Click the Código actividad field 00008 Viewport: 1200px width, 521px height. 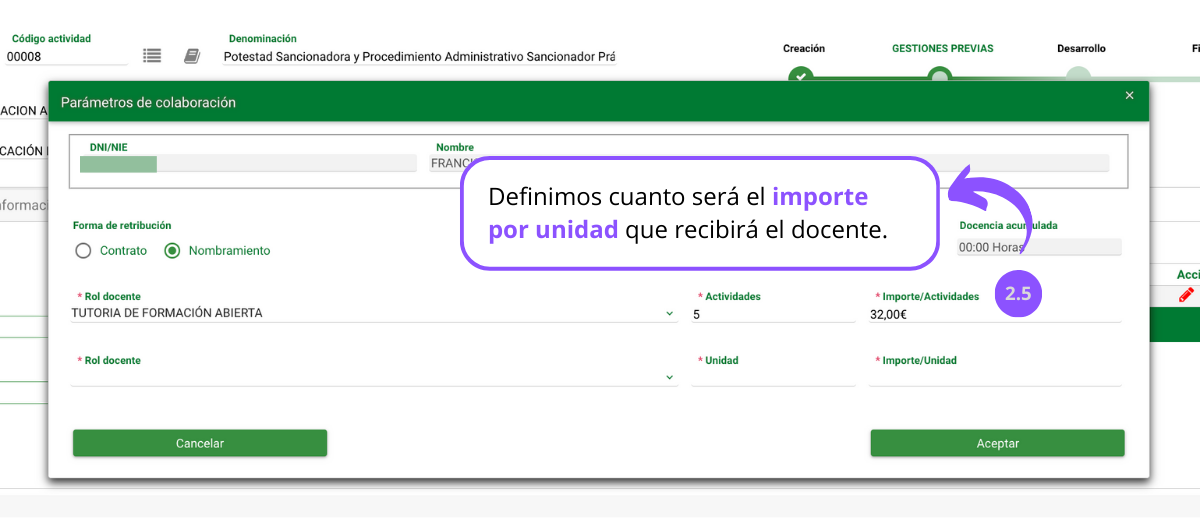tap(66, 57)
